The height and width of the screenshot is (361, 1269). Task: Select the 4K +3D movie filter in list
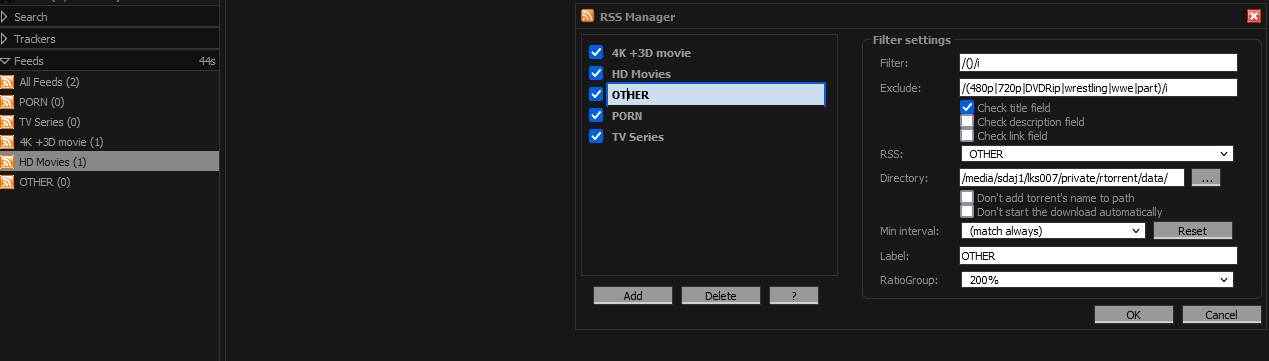[x=651, y=52]
